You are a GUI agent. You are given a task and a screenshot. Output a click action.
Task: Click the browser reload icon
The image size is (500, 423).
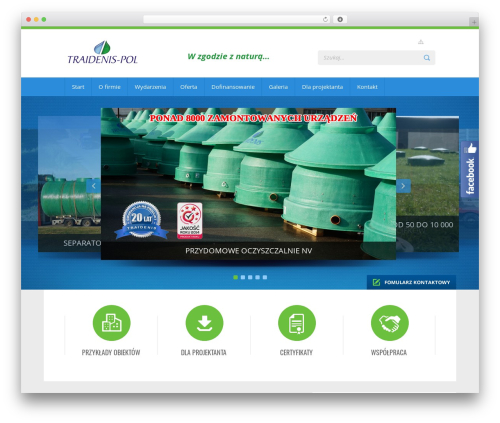(x=325, y=19)
